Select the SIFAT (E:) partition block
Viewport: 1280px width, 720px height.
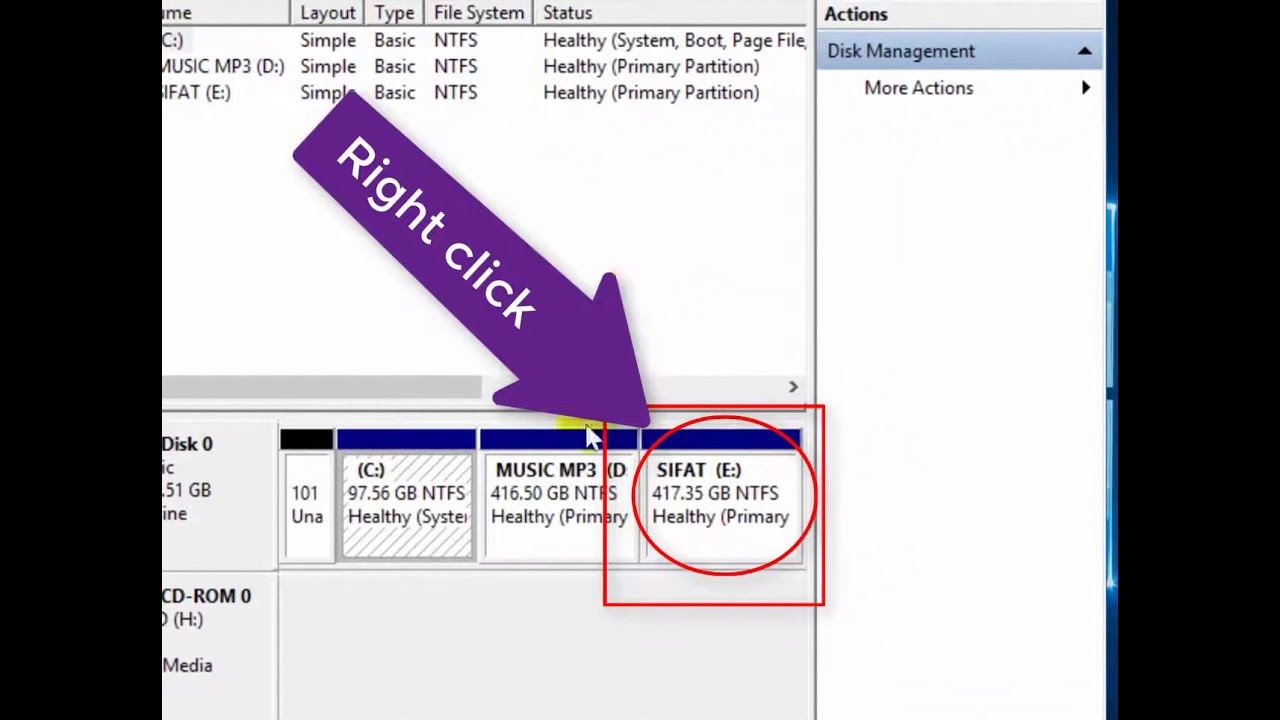coord(721,496)
